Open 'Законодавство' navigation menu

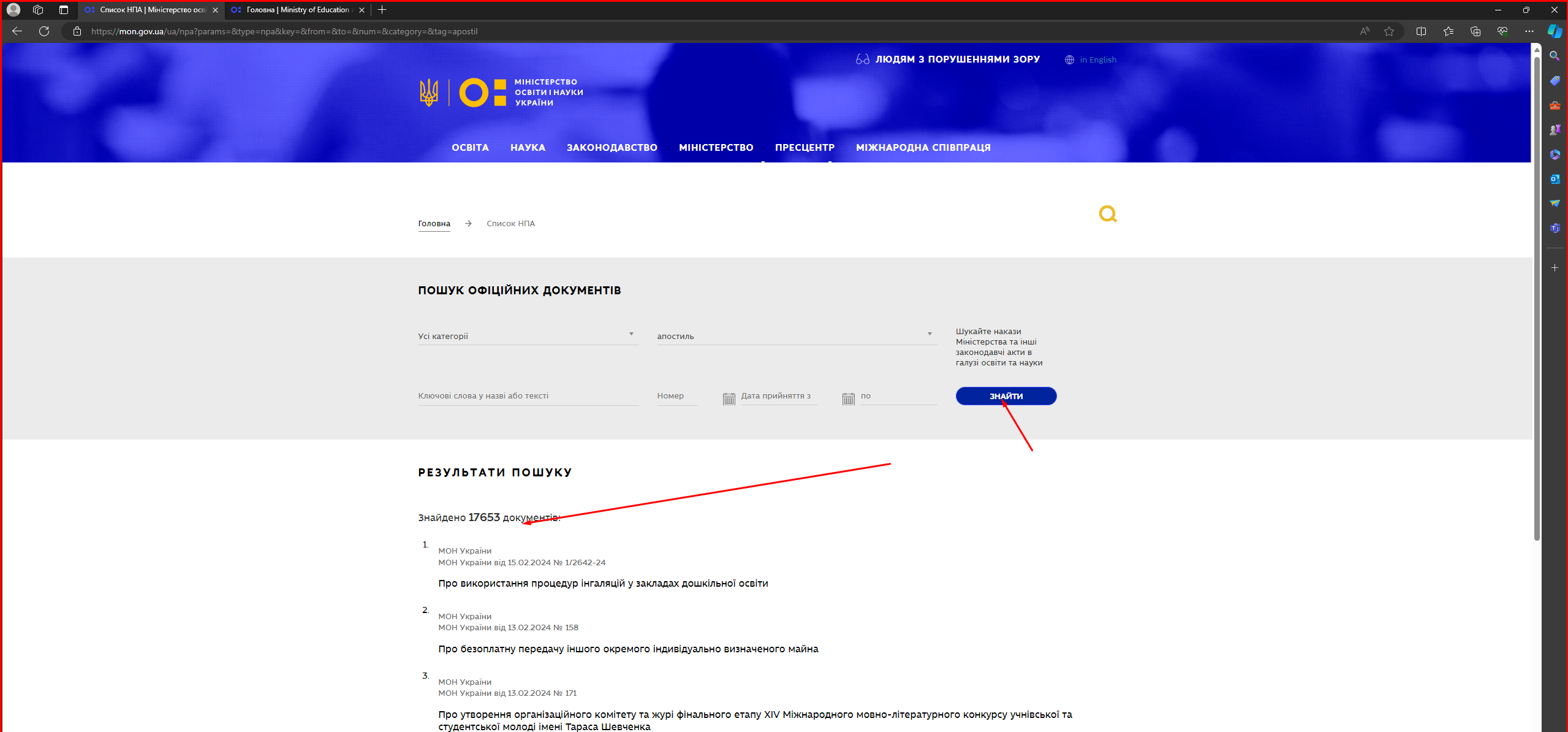pos(612,148)
